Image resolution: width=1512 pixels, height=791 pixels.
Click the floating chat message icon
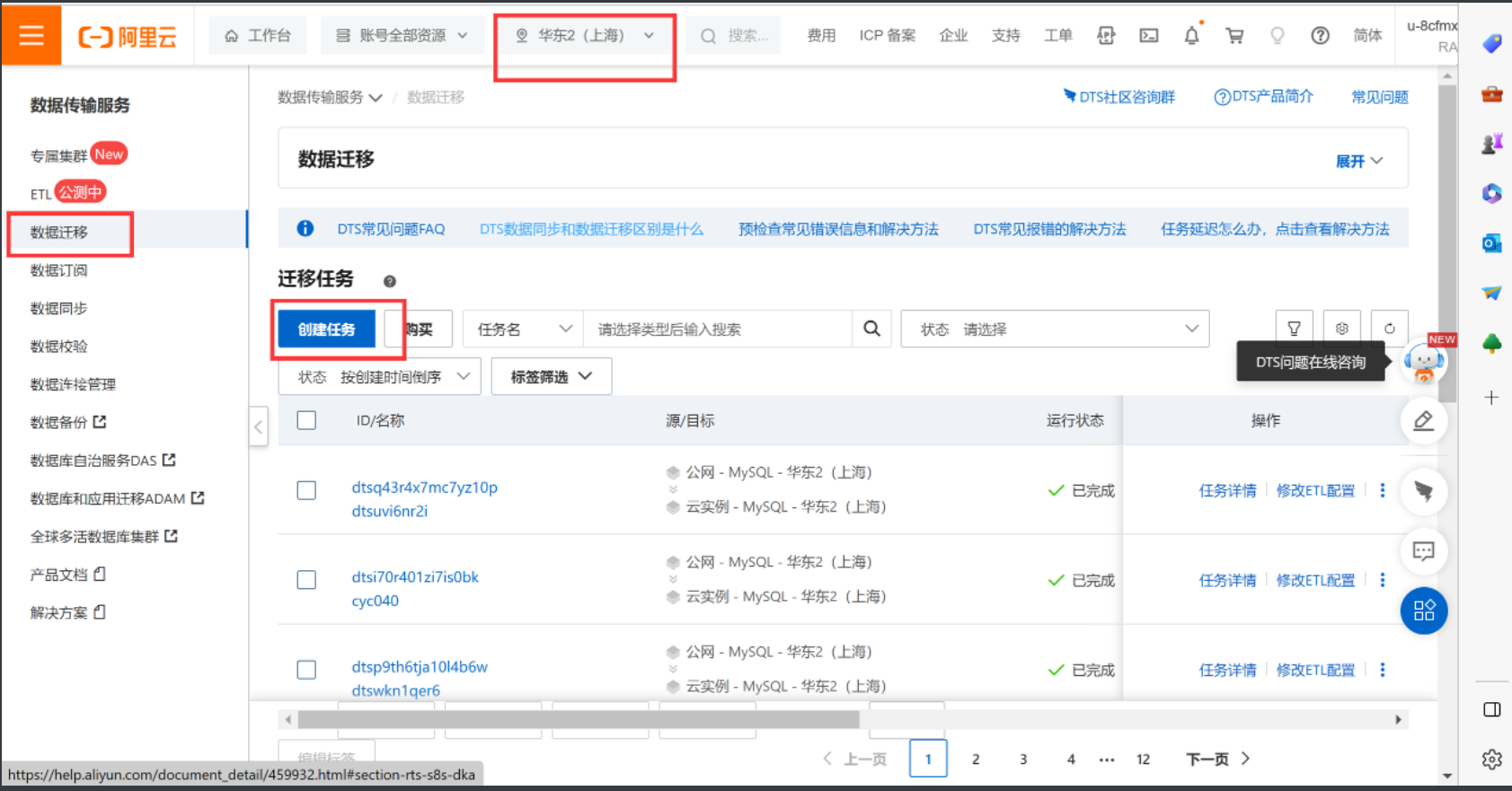pyautogui.click(x=1424, y=550)
